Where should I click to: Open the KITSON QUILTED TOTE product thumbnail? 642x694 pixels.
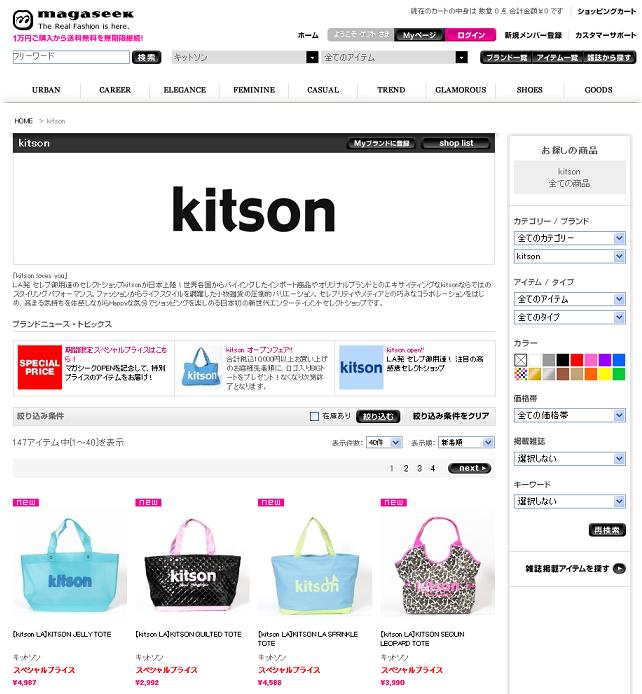[192, 563]
